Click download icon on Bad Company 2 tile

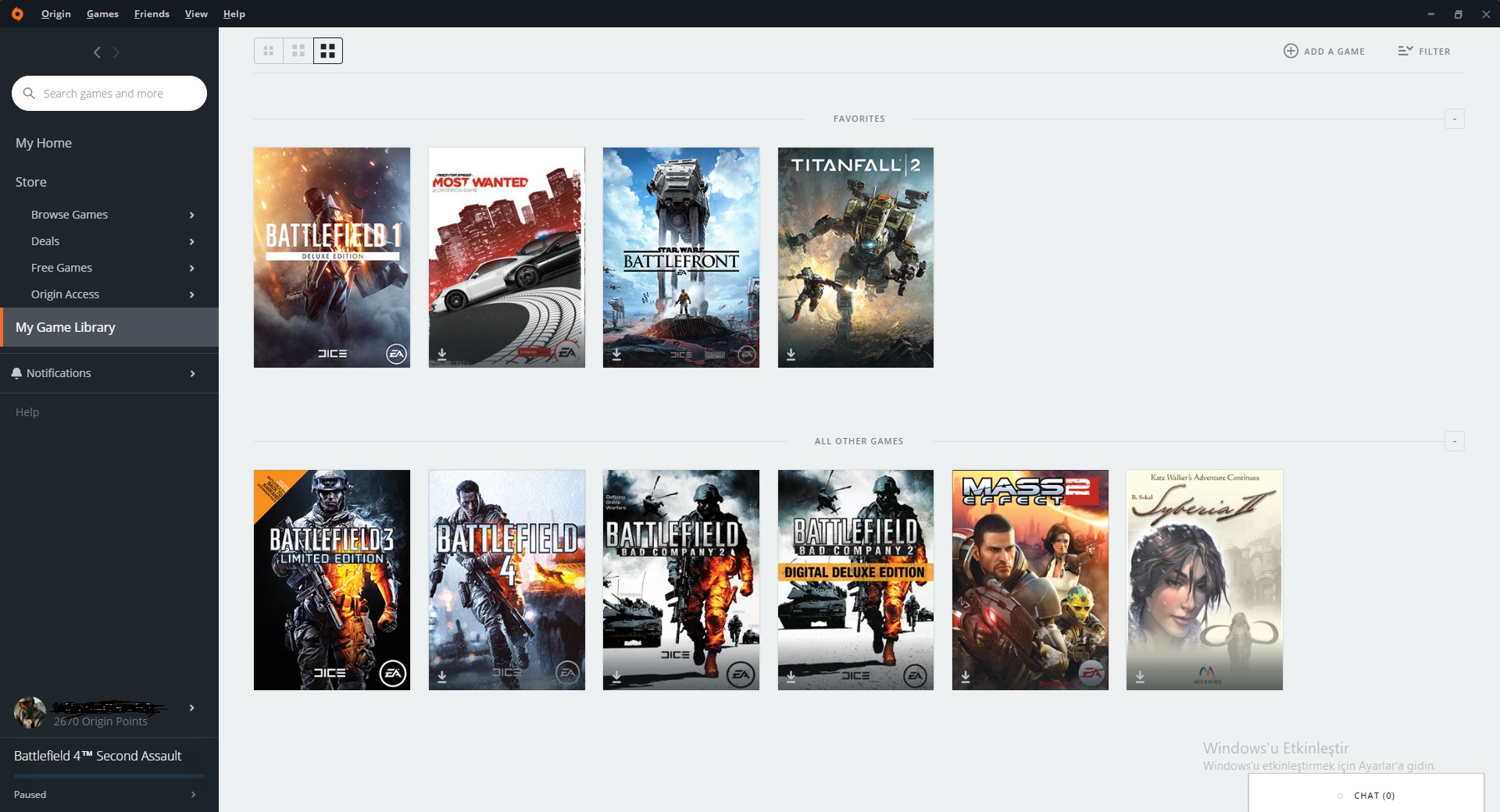[616, 677]
